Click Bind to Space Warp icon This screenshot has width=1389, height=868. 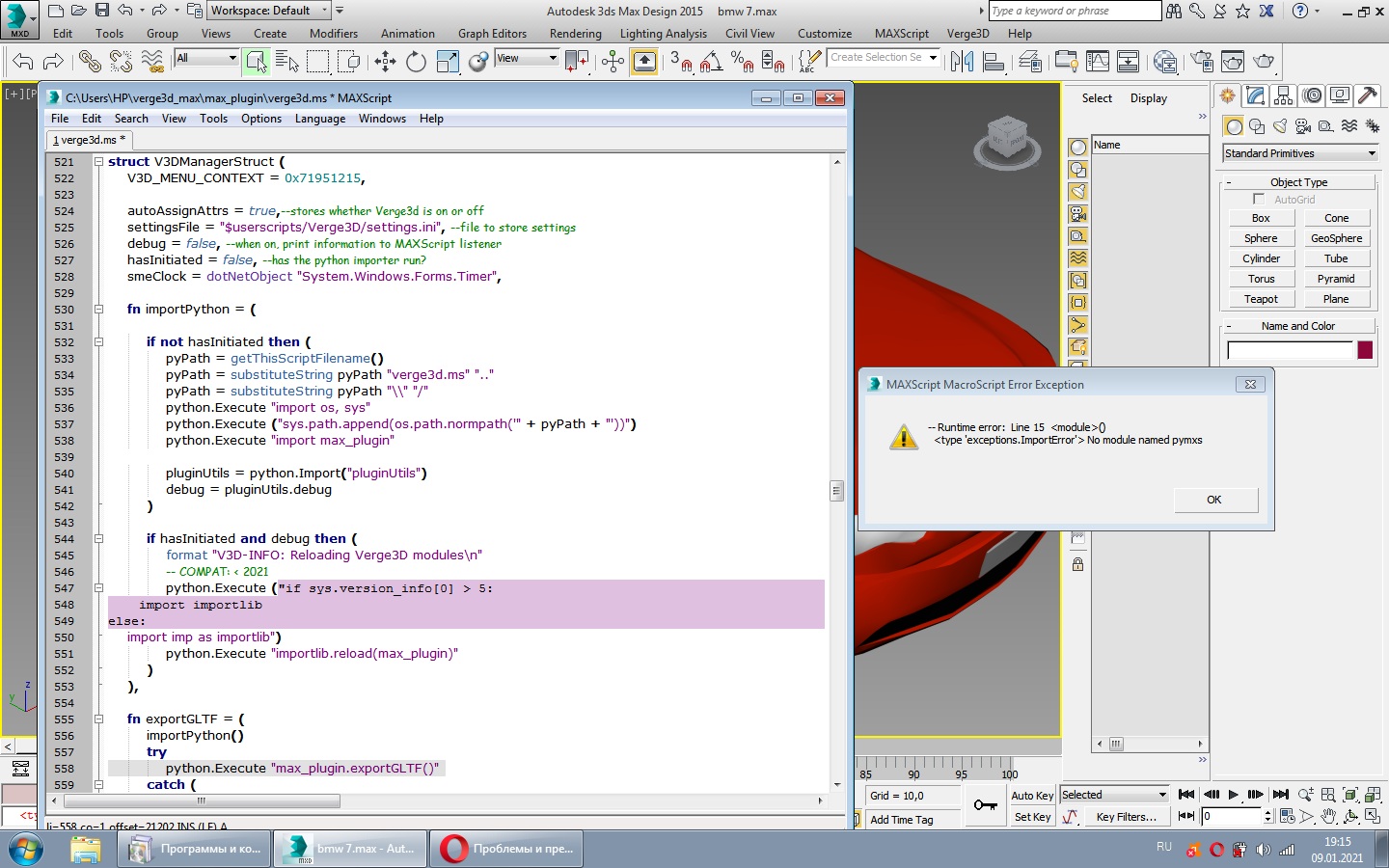(152, 62)
